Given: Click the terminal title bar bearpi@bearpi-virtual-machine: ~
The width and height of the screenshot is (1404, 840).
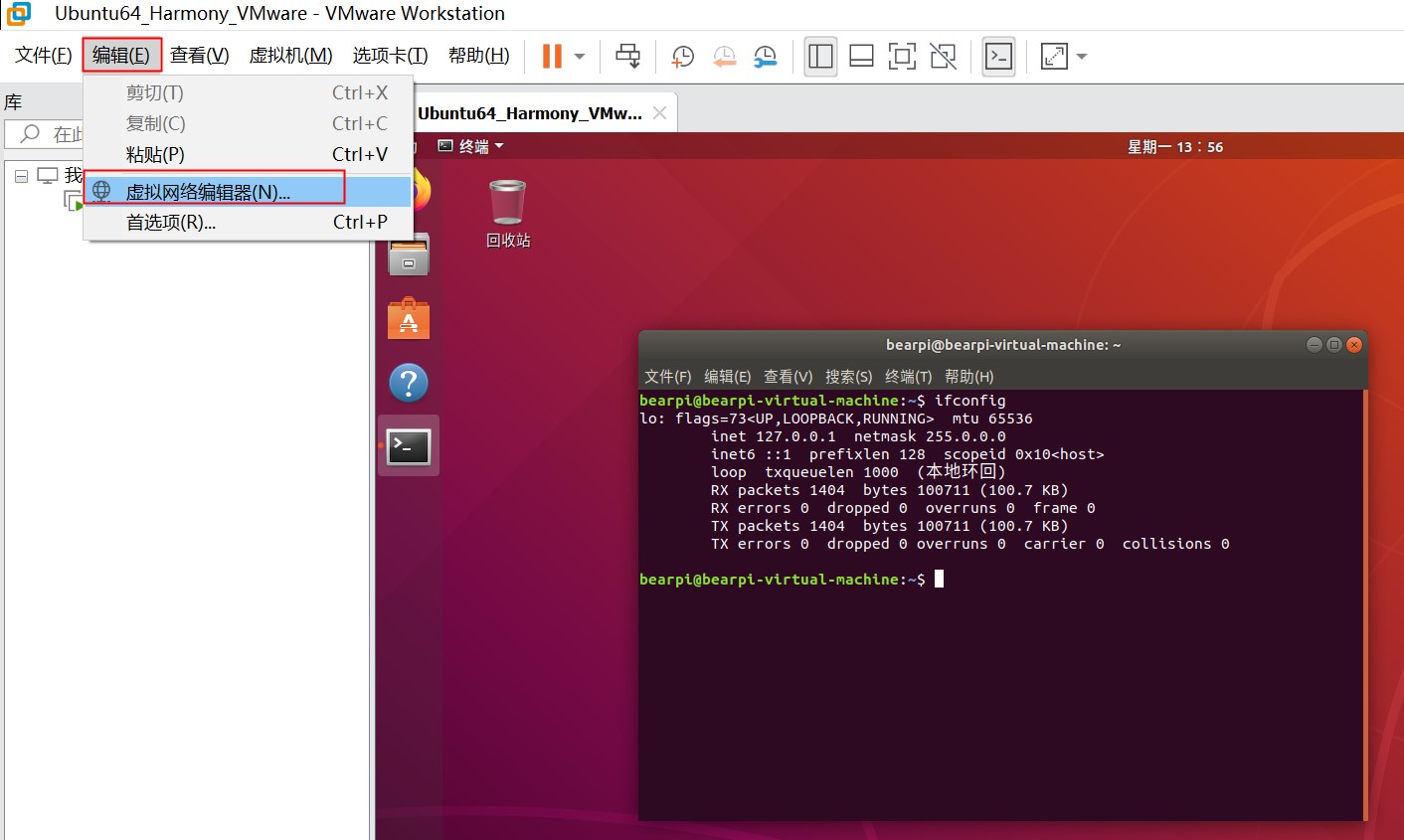Looking at the screenshot, I should (x=1003, y=345).
